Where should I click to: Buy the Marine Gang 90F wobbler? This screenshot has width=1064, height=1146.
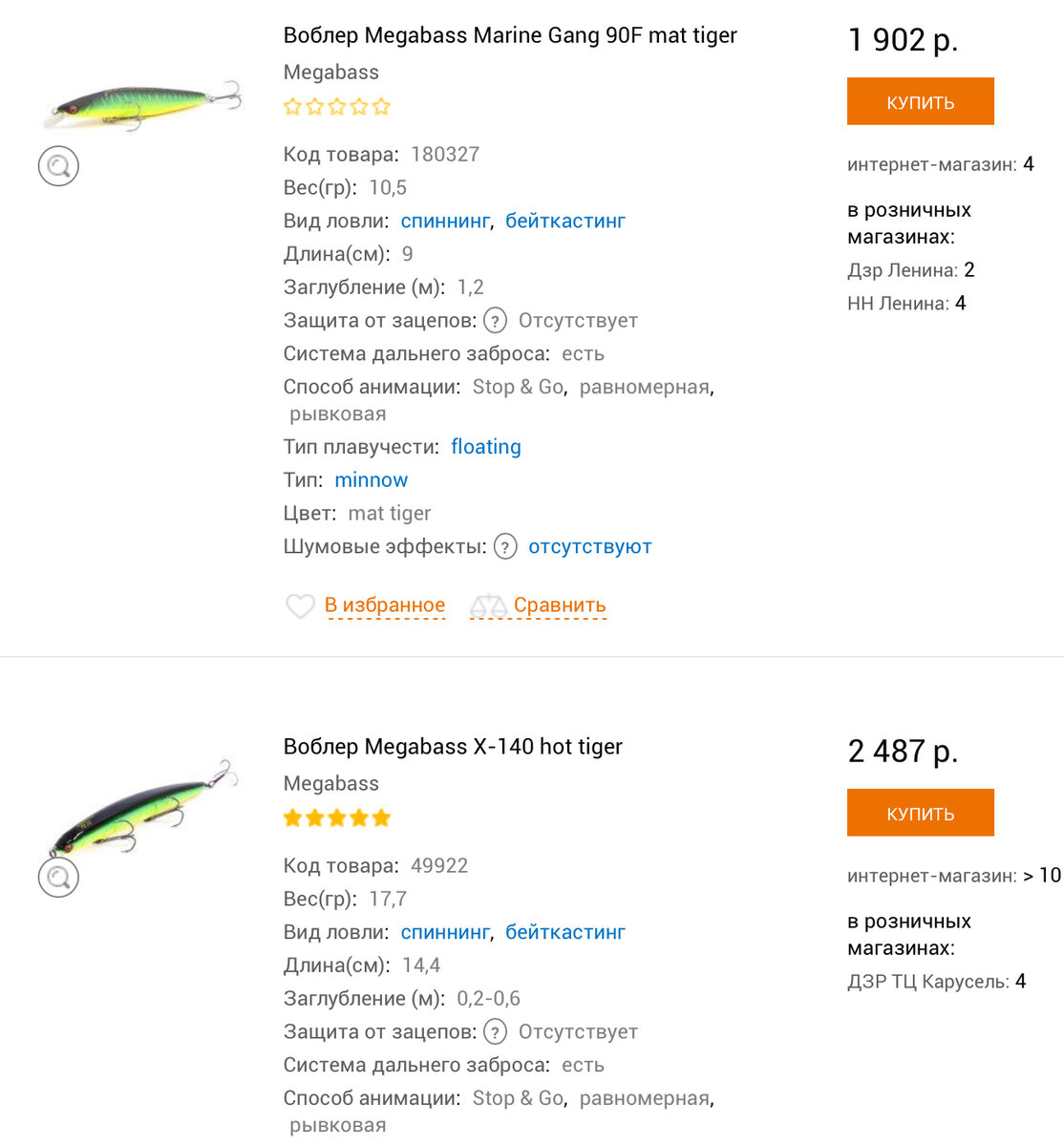tap(921, 101)
